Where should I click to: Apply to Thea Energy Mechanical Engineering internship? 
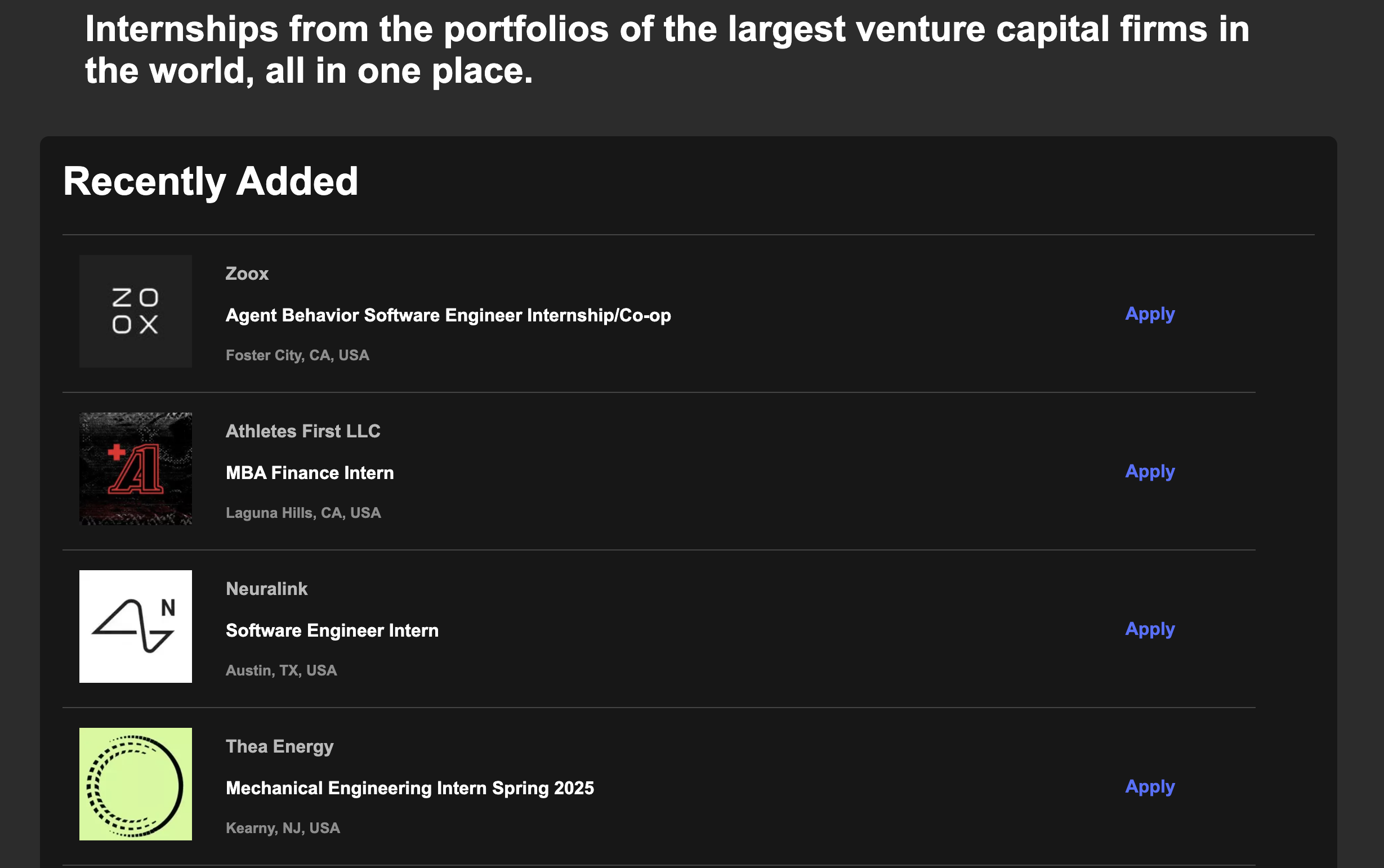pos(1150,787)
